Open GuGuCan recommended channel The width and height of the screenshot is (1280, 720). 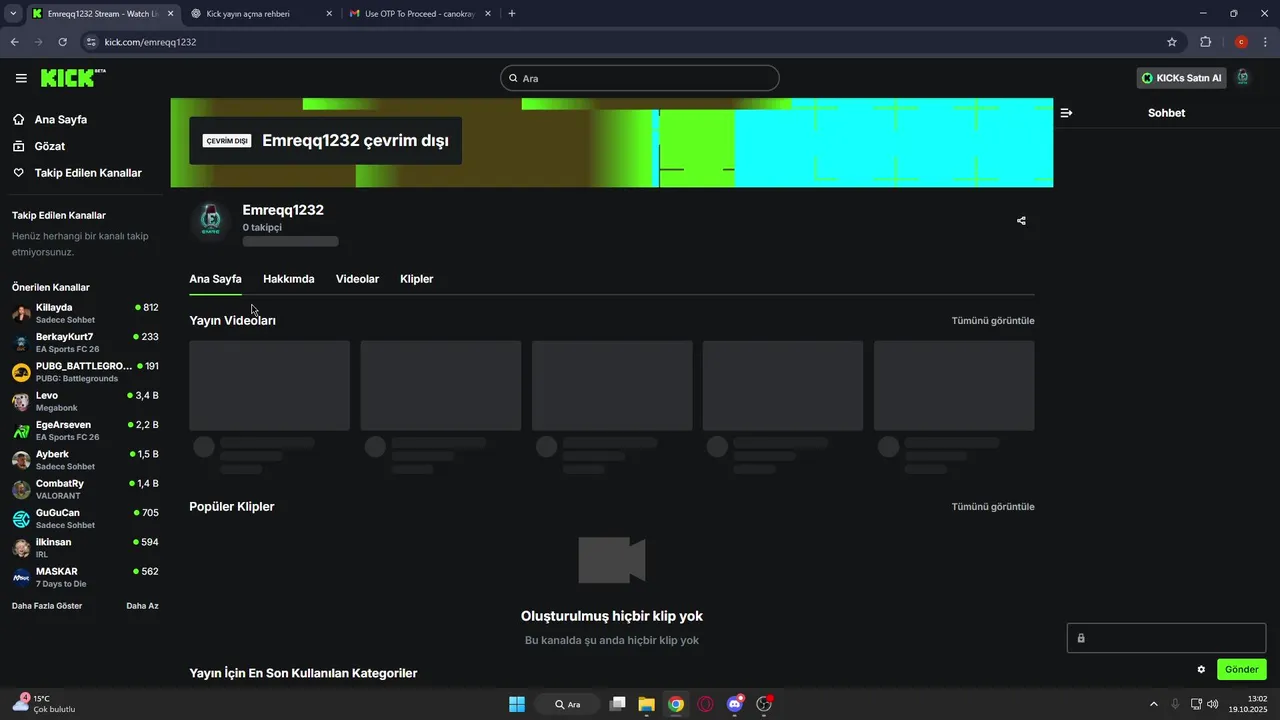85,519
